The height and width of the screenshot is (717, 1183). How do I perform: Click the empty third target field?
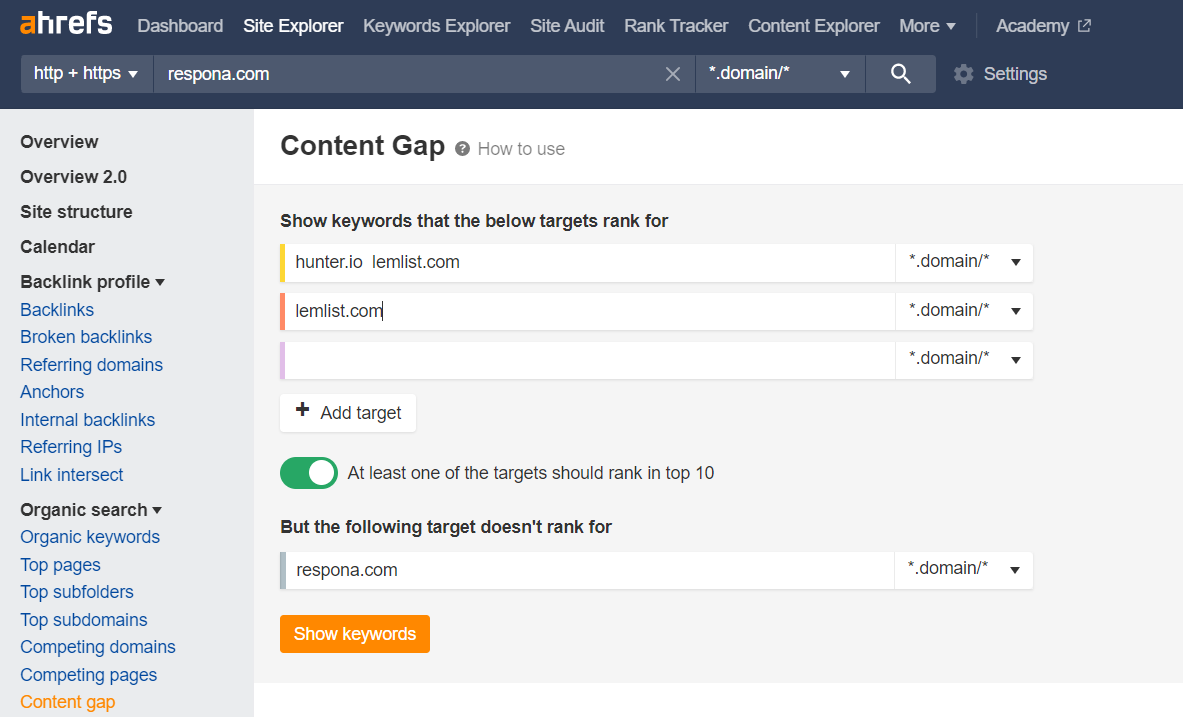(x=589, y=360)
